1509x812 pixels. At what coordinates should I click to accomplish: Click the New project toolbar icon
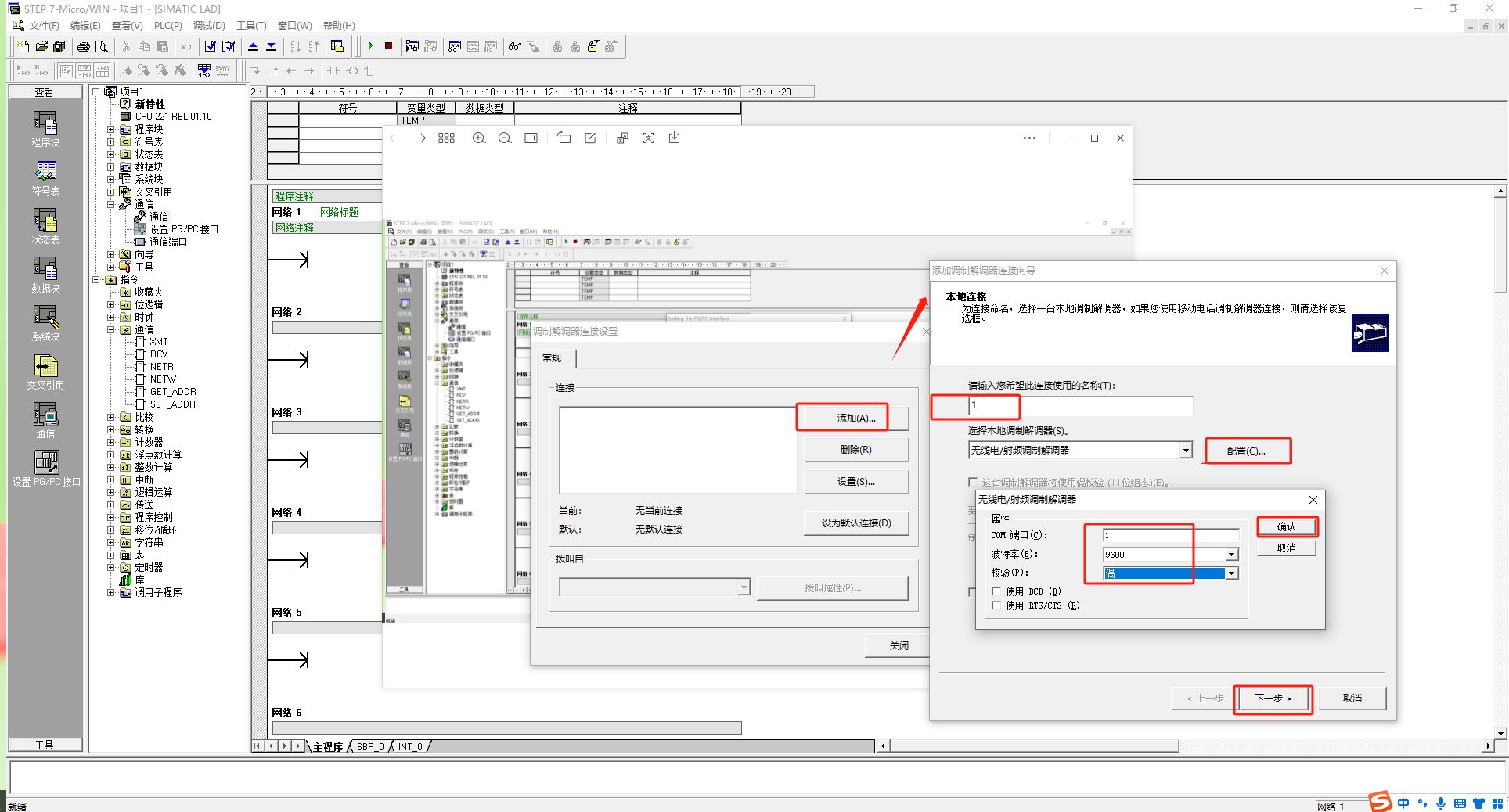23,46
